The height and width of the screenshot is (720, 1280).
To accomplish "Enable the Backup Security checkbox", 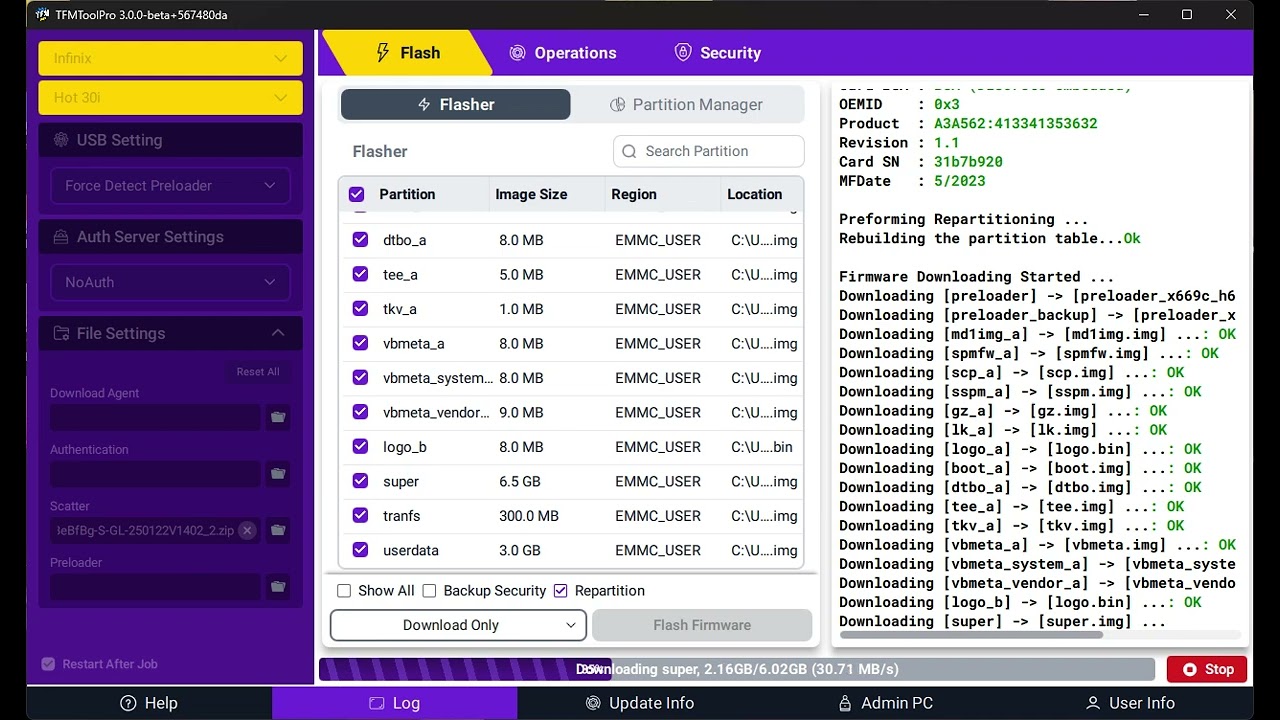I will 429,591.
